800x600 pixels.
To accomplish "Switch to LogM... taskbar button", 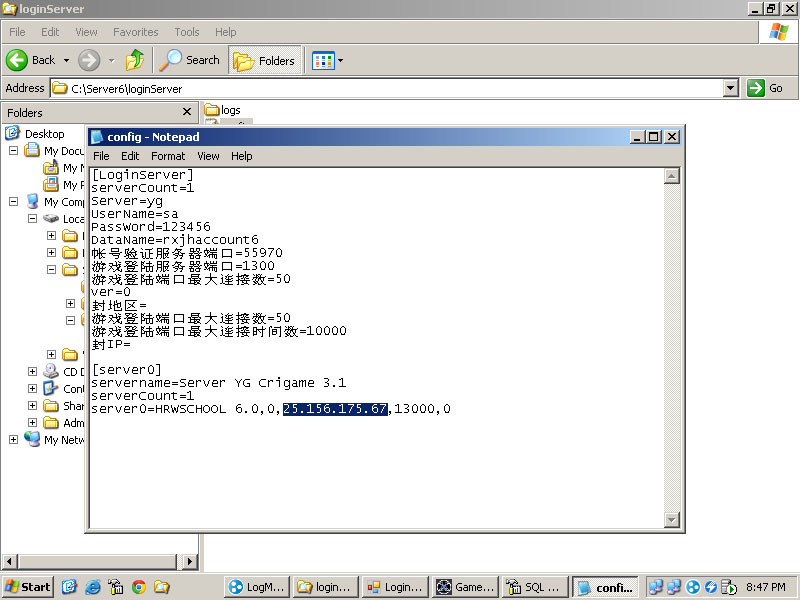I will (257, 587).
